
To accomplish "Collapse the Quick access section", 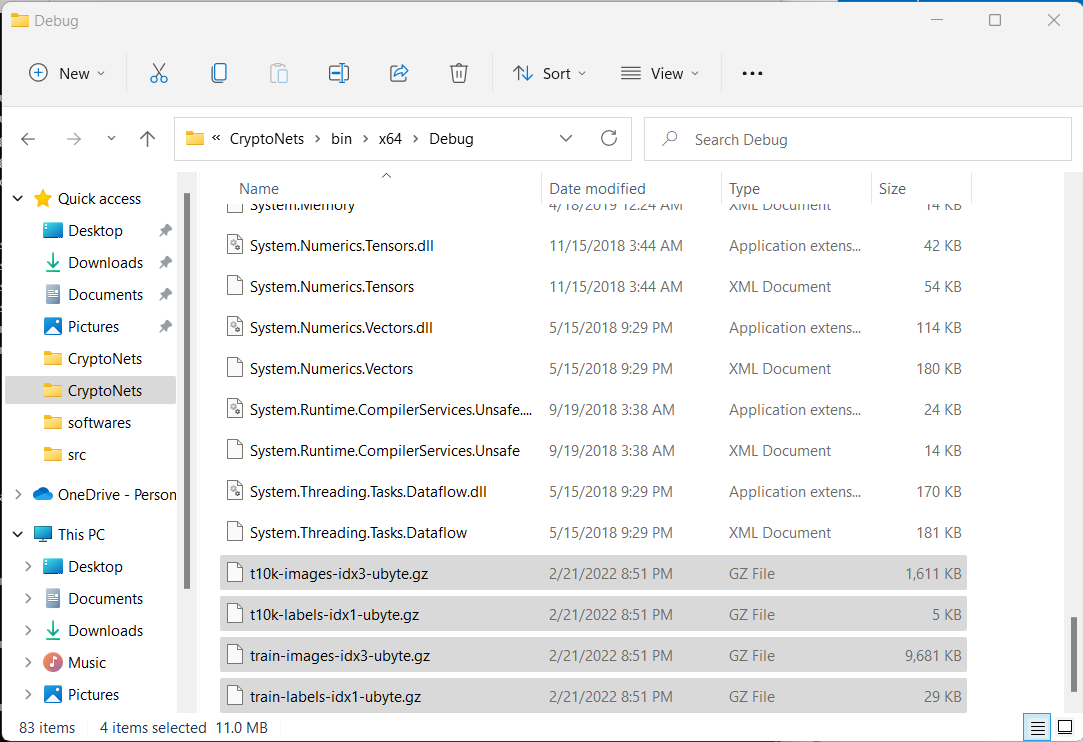I will point(18,199).
